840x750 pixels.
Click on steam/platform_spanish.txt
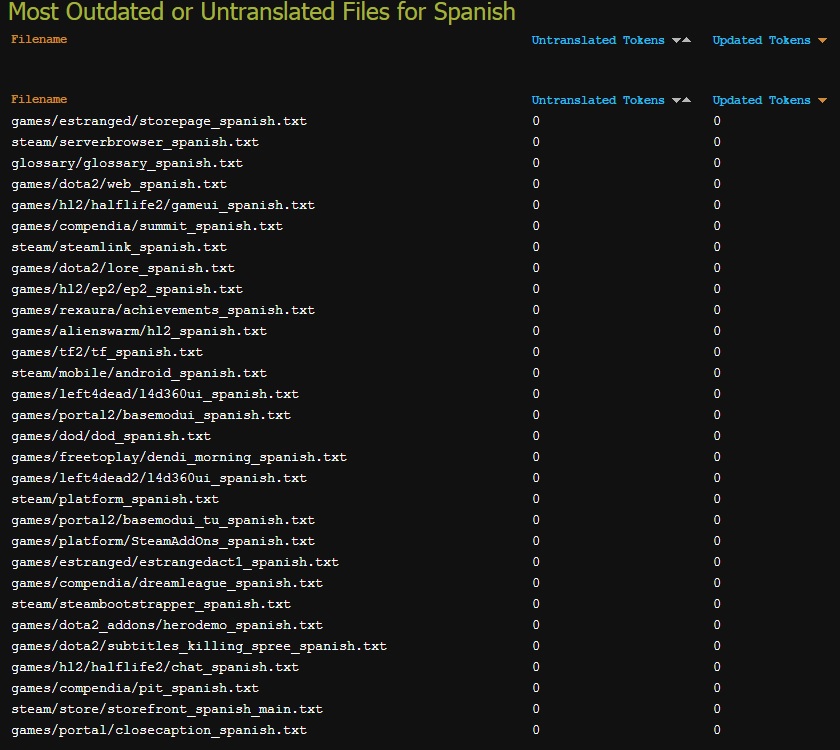115,499
